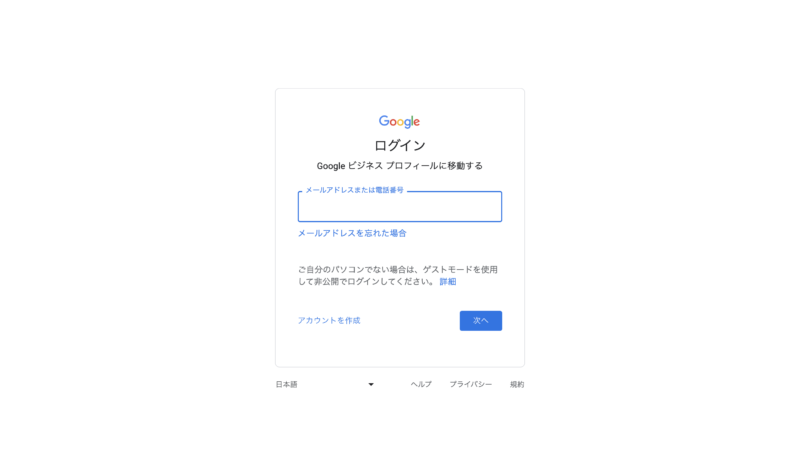The width and height of the screenshot is (800, 456).
Task: Open the 日本語 language selector
Action: tap(325, 385)
